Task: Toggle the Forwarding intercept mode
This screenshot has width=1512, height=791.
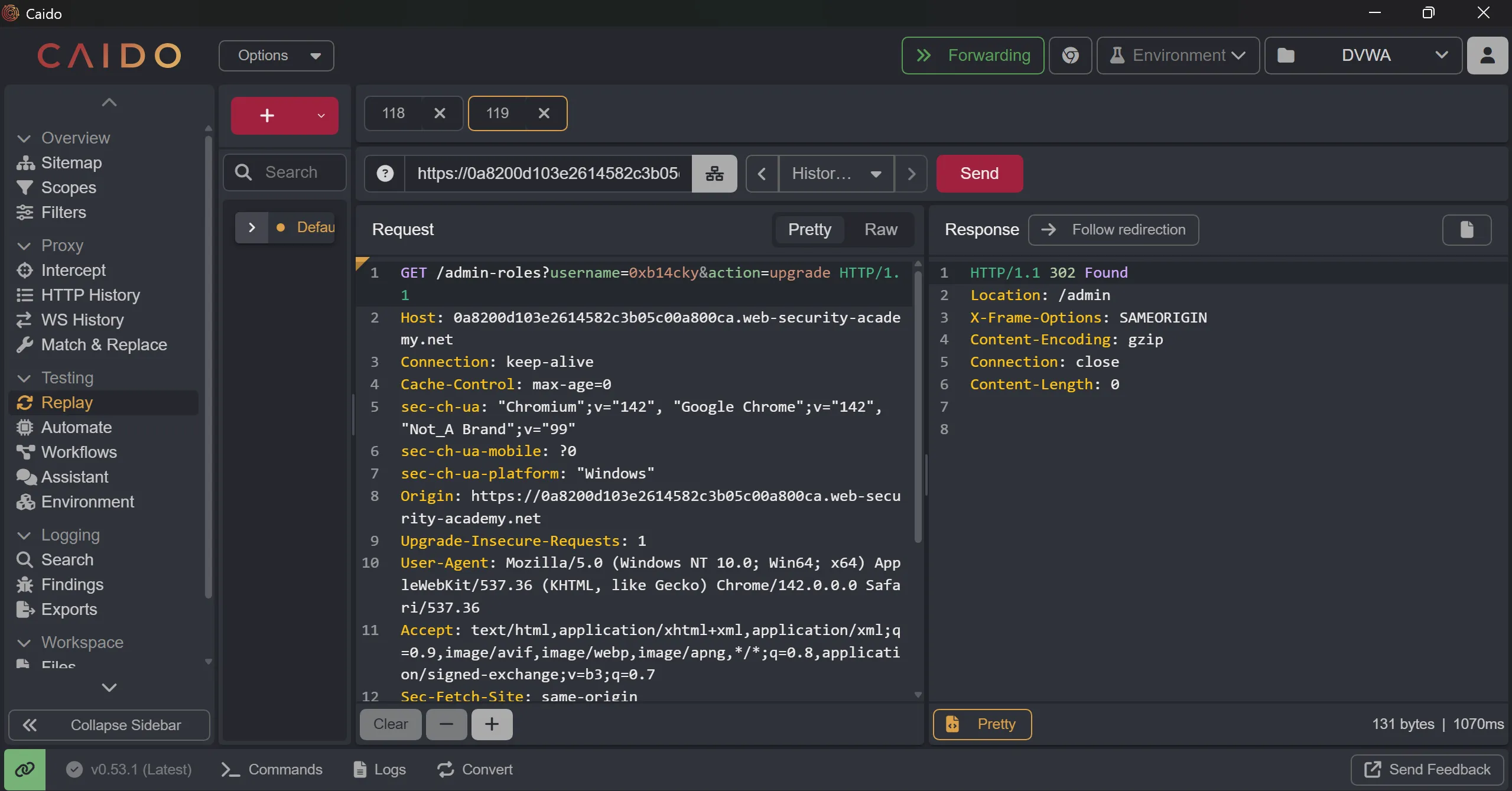Action: coord(973,56)
